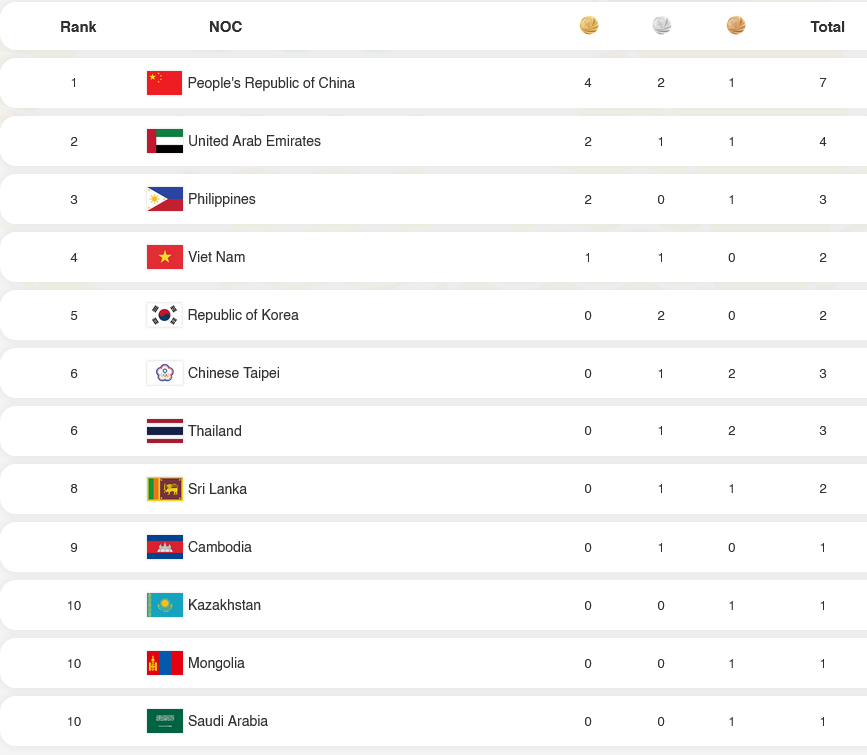
Task: Click the silver medal column icon
Action: click(661, 26)
